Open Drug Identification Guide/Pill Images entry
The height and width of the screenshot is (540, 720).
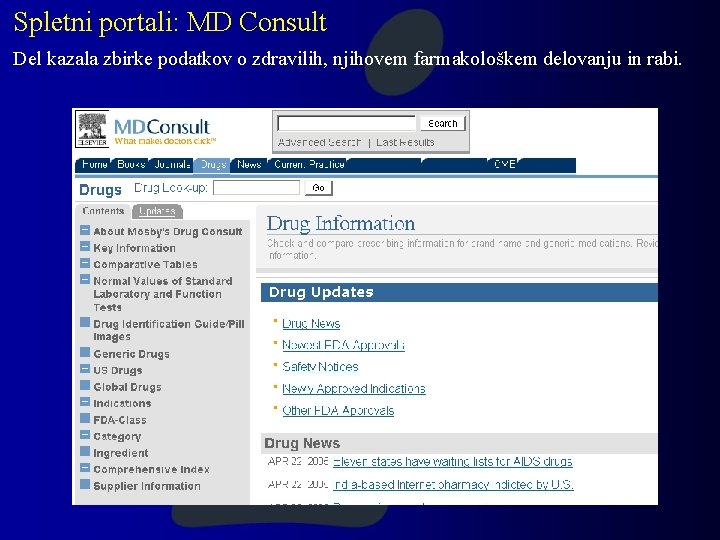tap(169, 330)
